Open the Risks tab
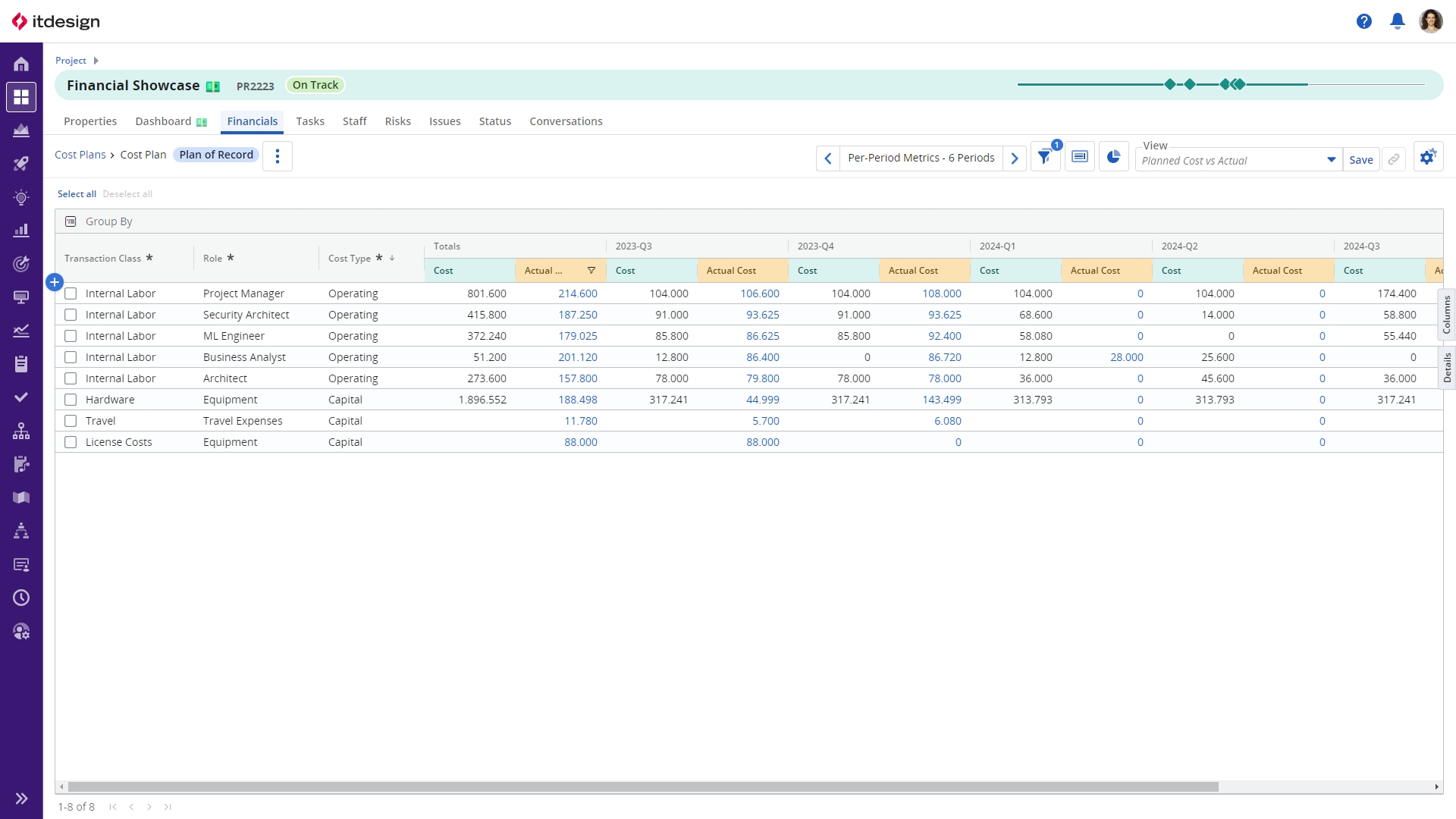Viewport: 1456px width, 819px height. [x=397, y=121]
